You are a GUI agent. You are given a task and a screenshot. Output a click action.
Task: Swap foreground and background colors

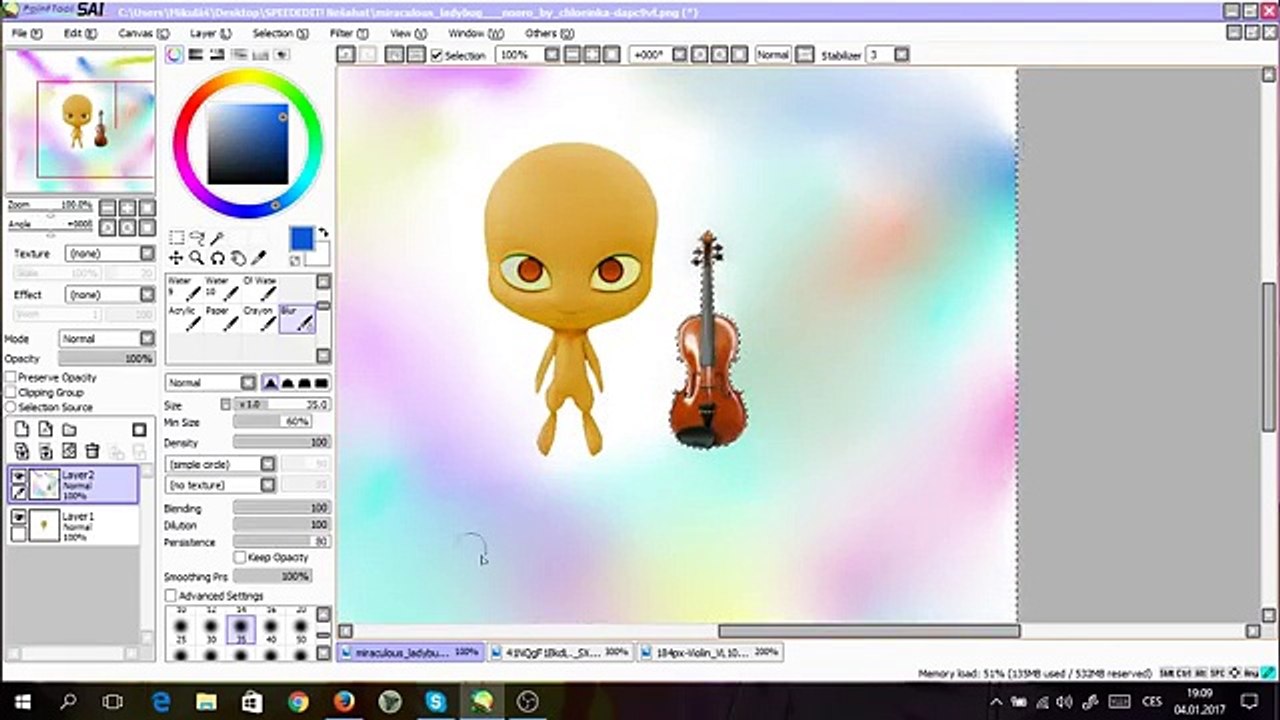pyautogui.click(x=323, y=233)
